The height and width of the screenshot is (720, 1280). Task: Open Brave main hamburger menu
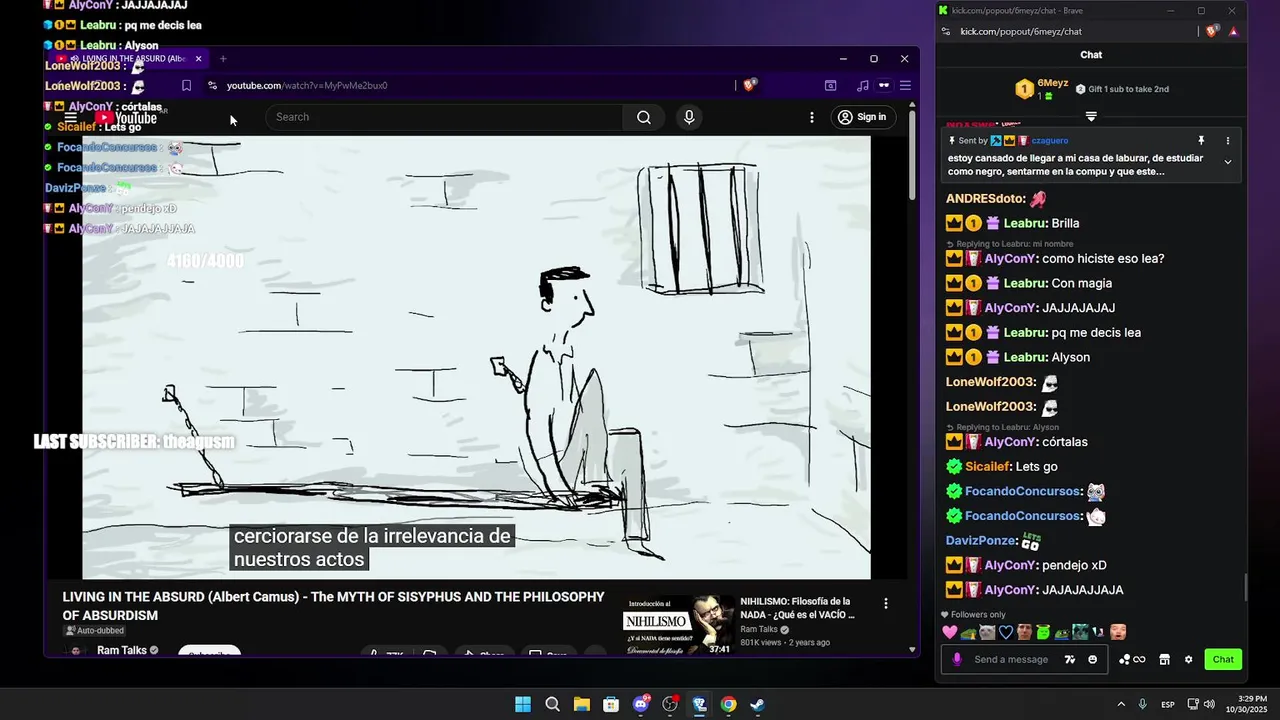(905, 85)
